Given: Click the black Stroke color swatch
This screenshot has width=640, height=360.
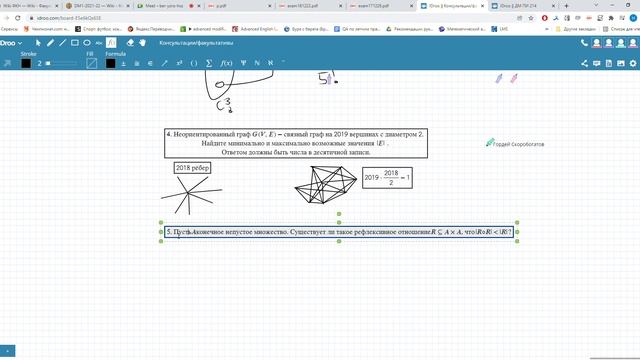Looking at the screenshot, I should (26, 63).
